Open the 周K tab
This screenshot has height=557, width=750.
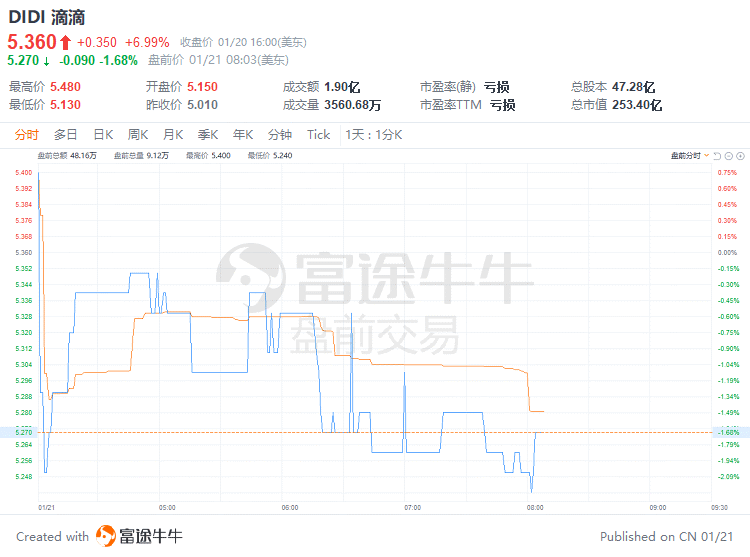[x=138, y=135]
